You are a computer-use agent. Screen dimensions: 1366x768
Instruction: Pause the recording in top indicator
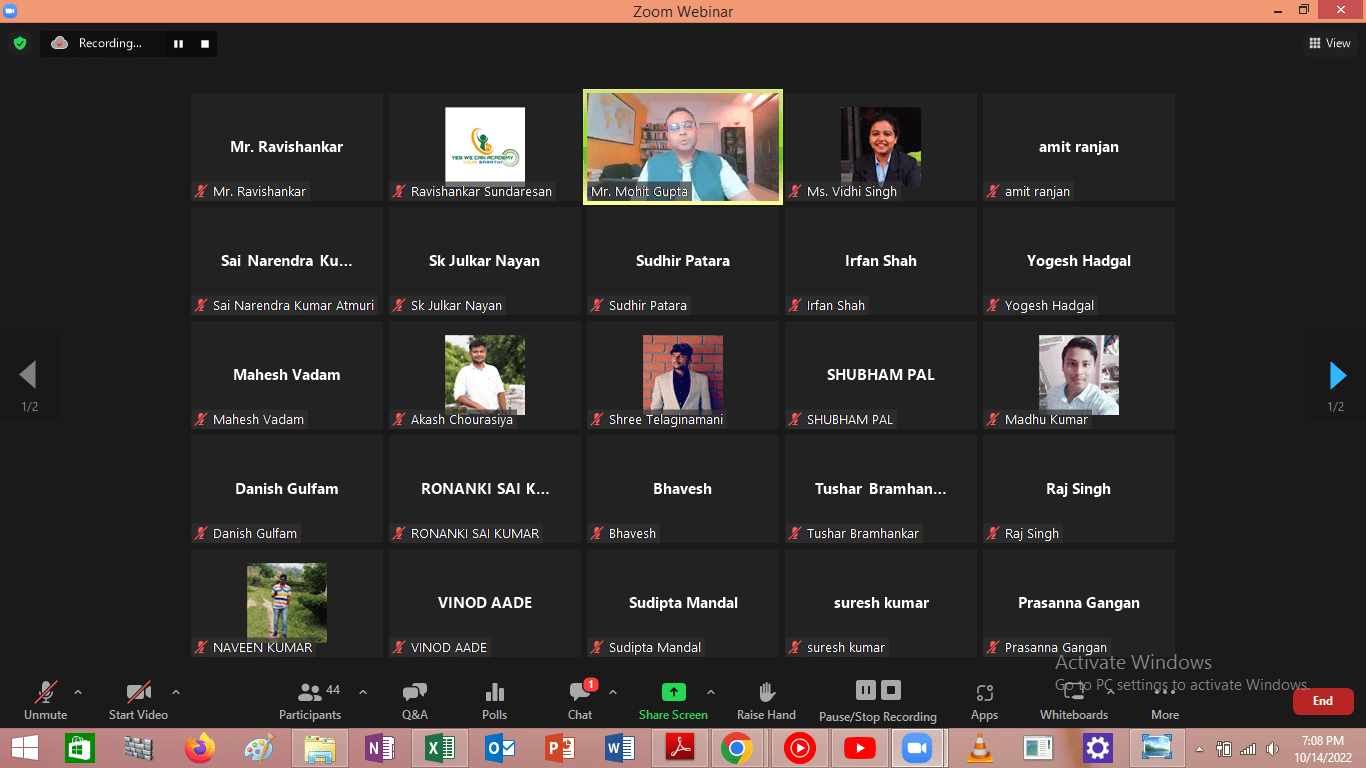[x=179, y=43]
